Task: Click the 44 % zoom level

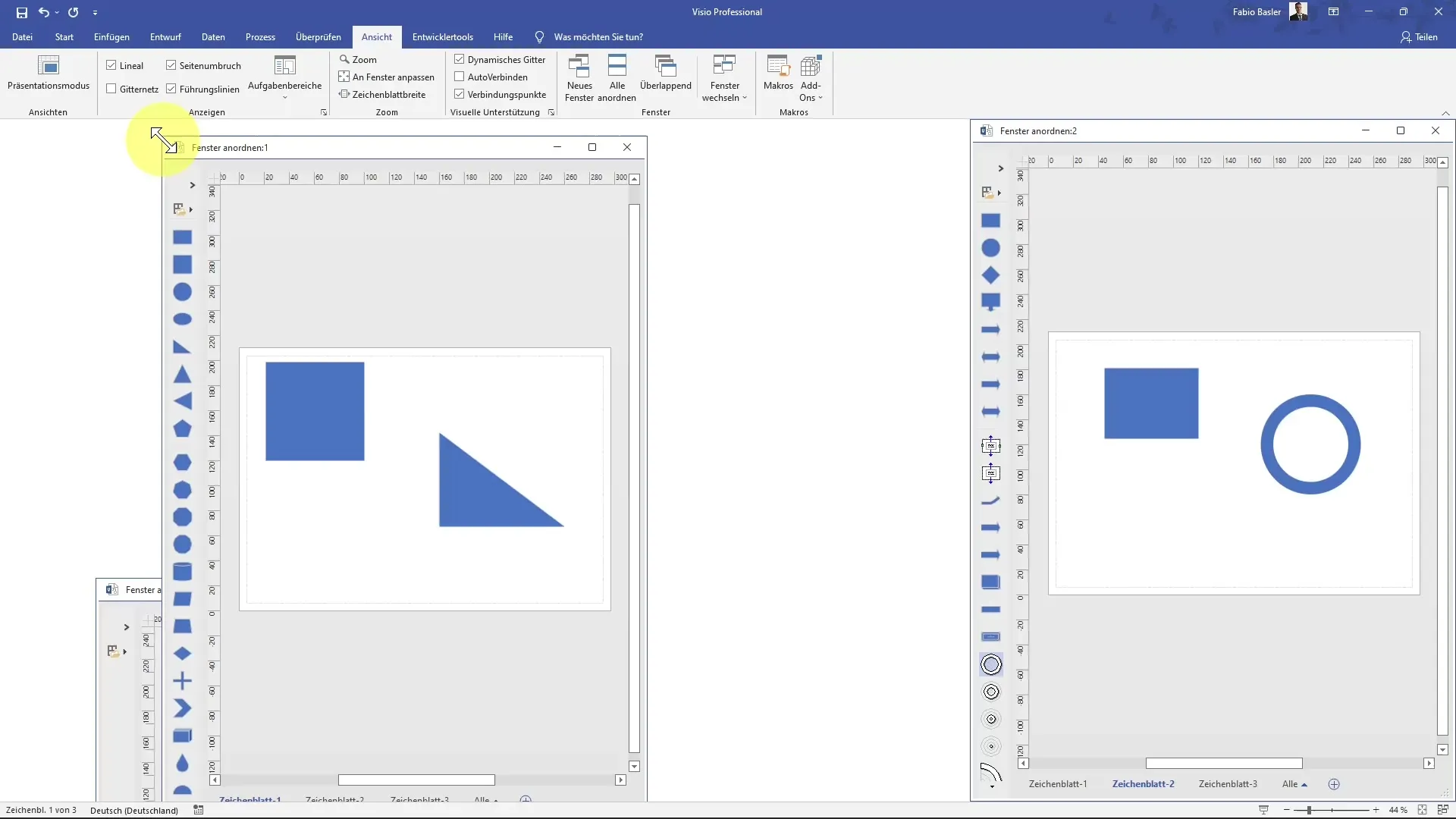Action: point(1398,810)
